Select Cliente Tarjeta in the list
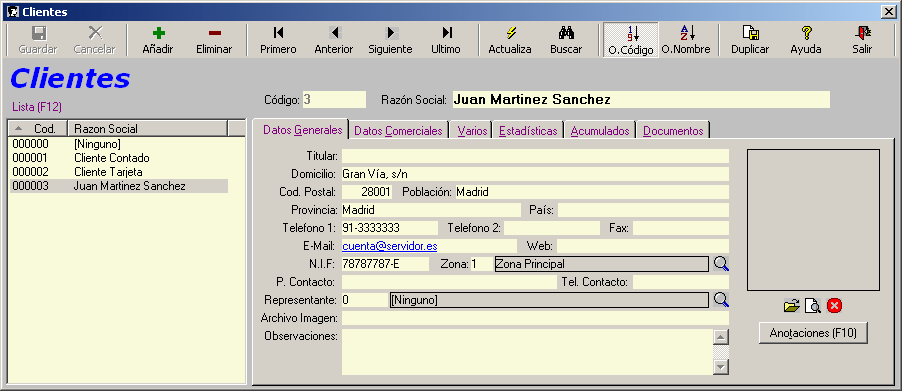 click(x=119, y=172)
